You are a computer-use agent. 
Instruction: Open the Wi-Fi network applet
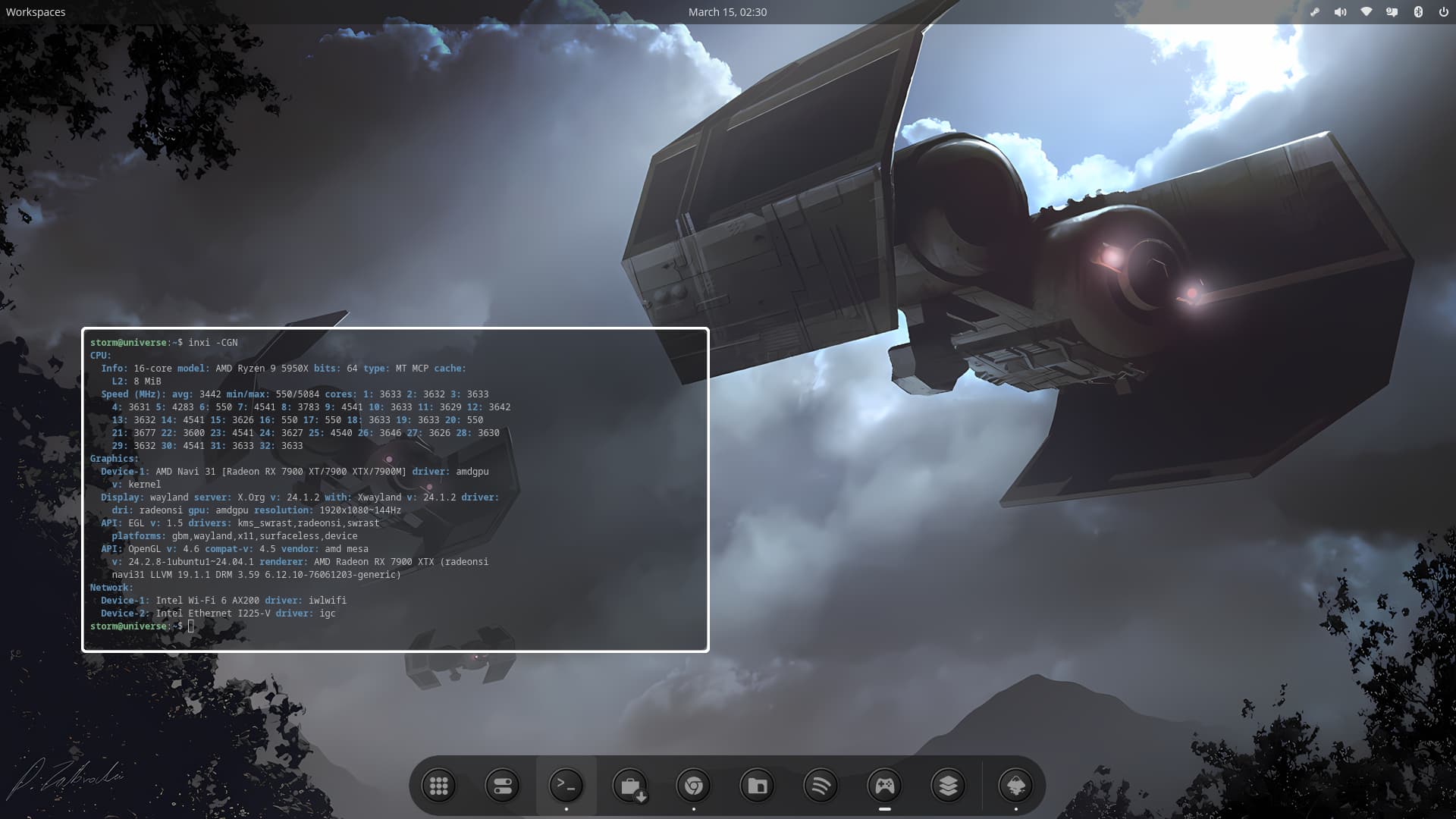click(1367, 12)
